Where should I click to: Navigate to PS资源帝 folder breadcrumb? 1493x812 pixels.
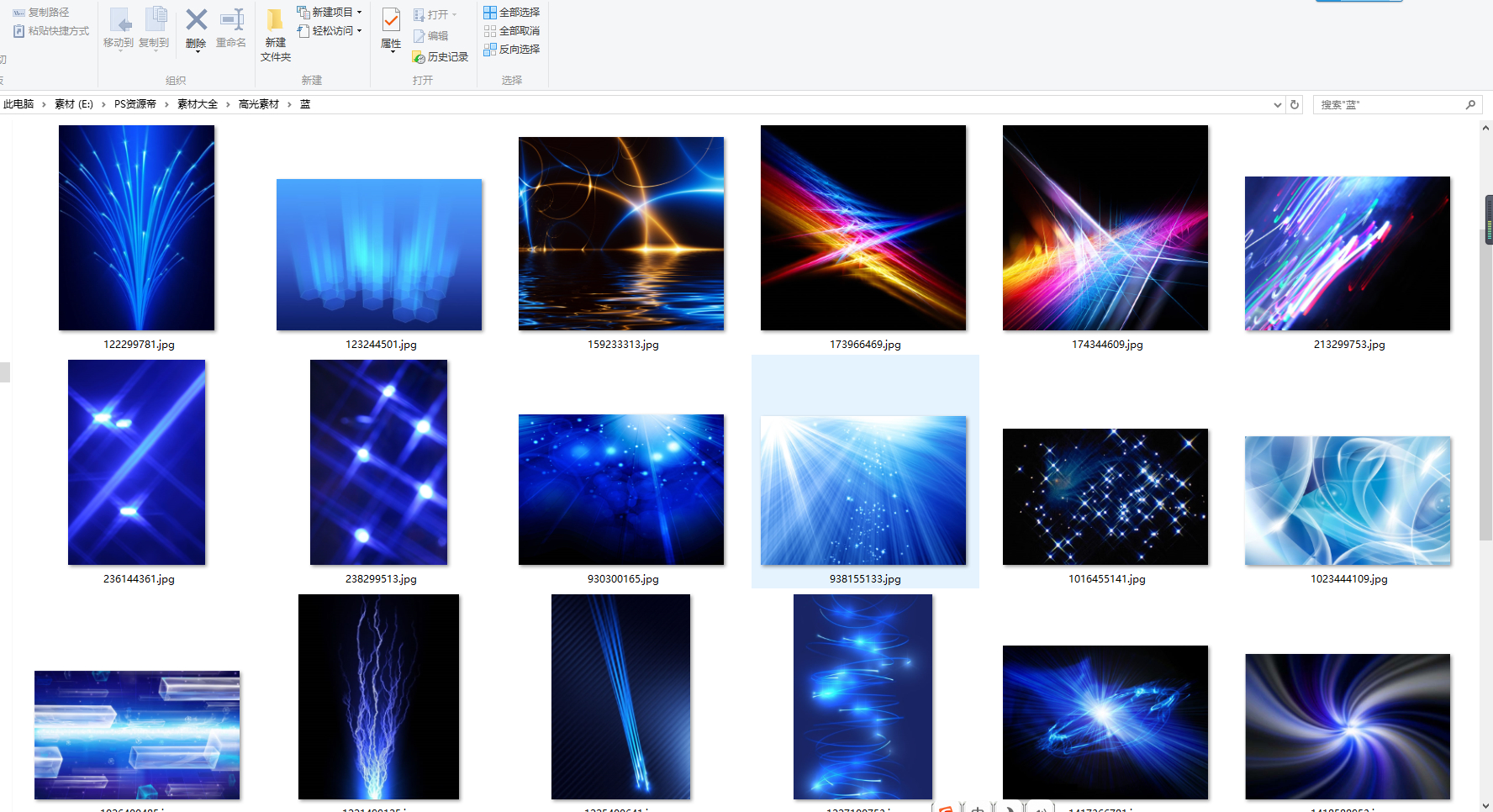[135, 104]
